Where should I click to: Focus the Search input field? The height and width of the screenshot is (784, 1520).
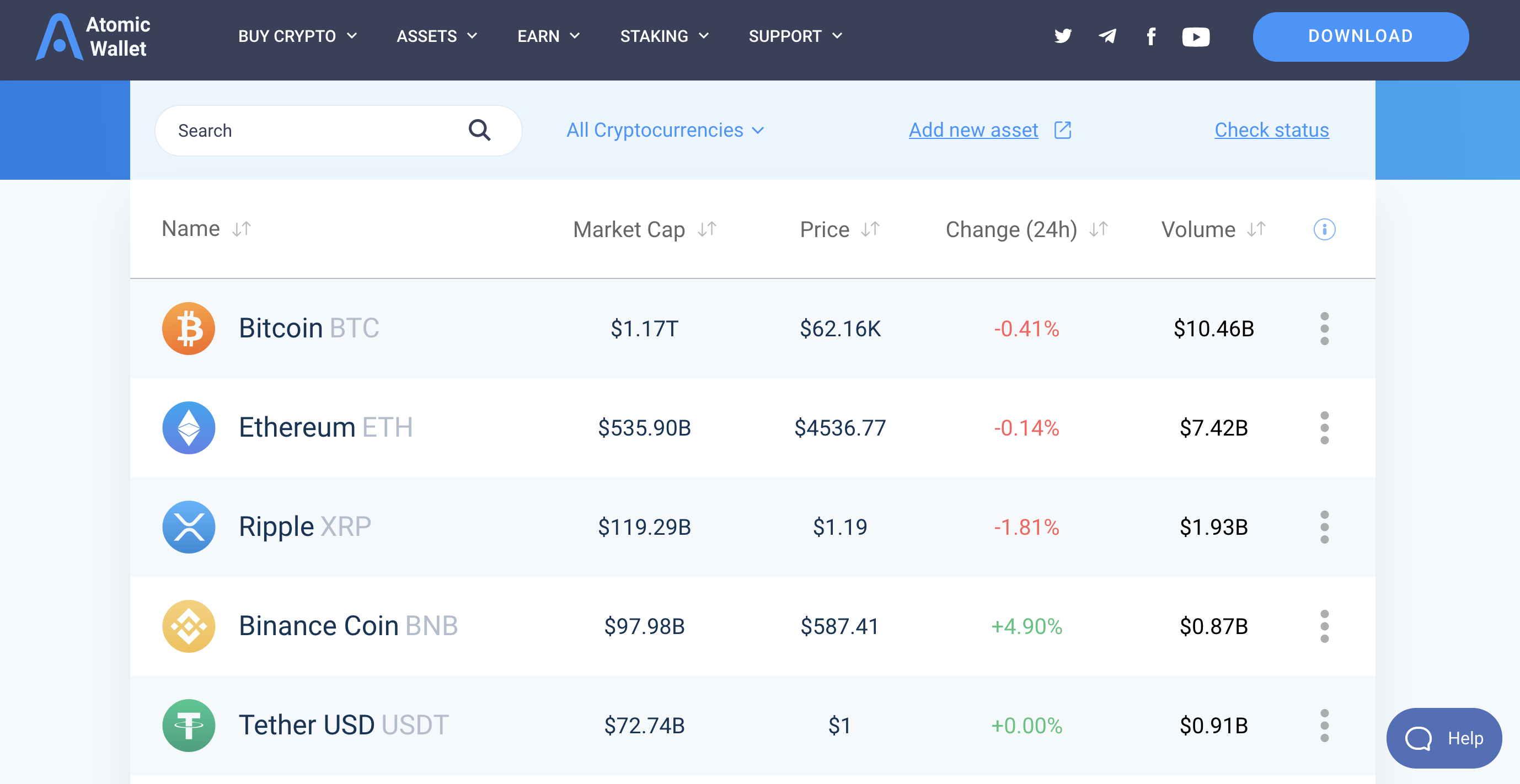(338, 130)
